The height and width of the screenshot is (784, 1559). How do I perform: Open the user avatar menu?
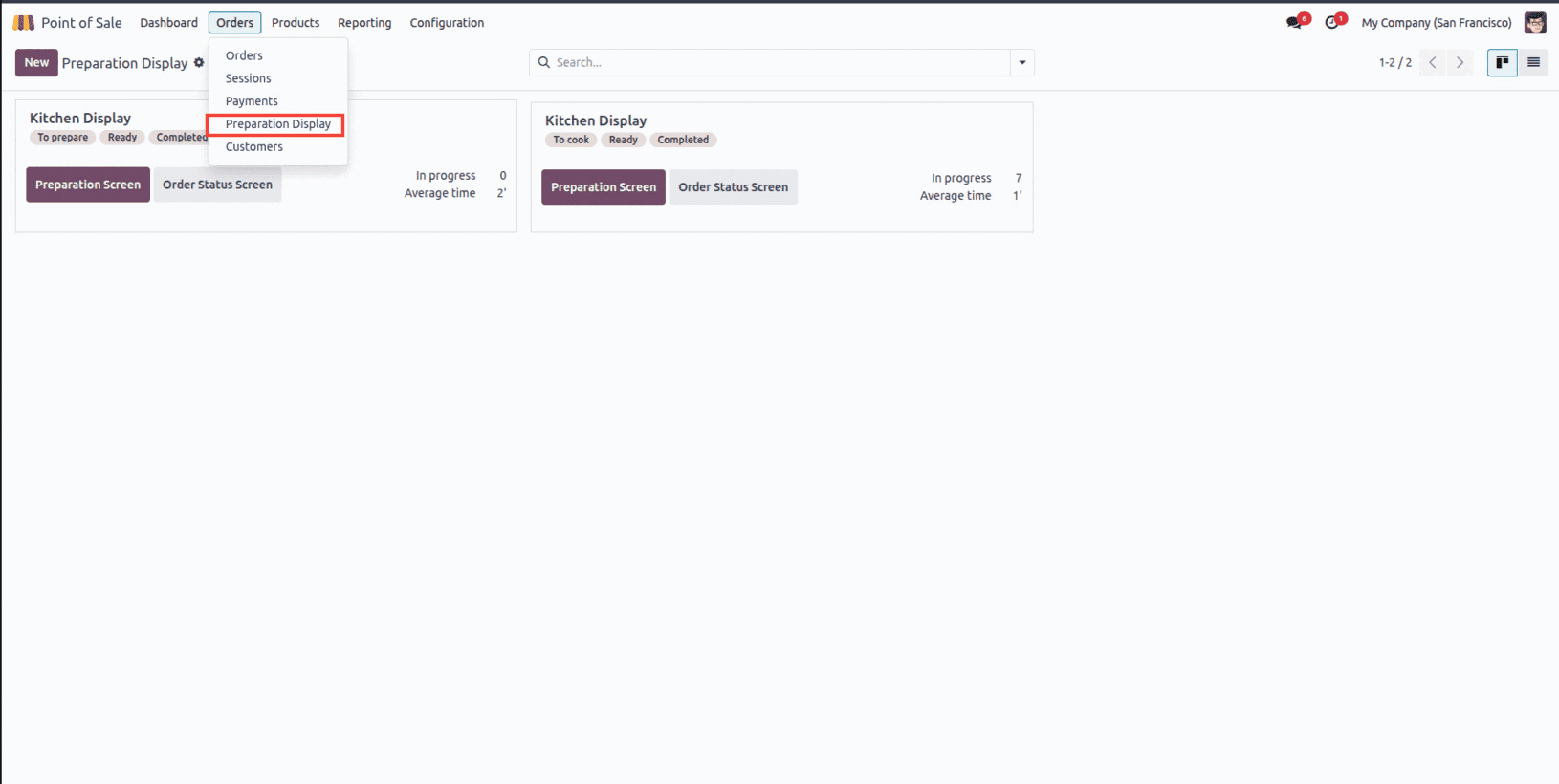point(1535,22)
